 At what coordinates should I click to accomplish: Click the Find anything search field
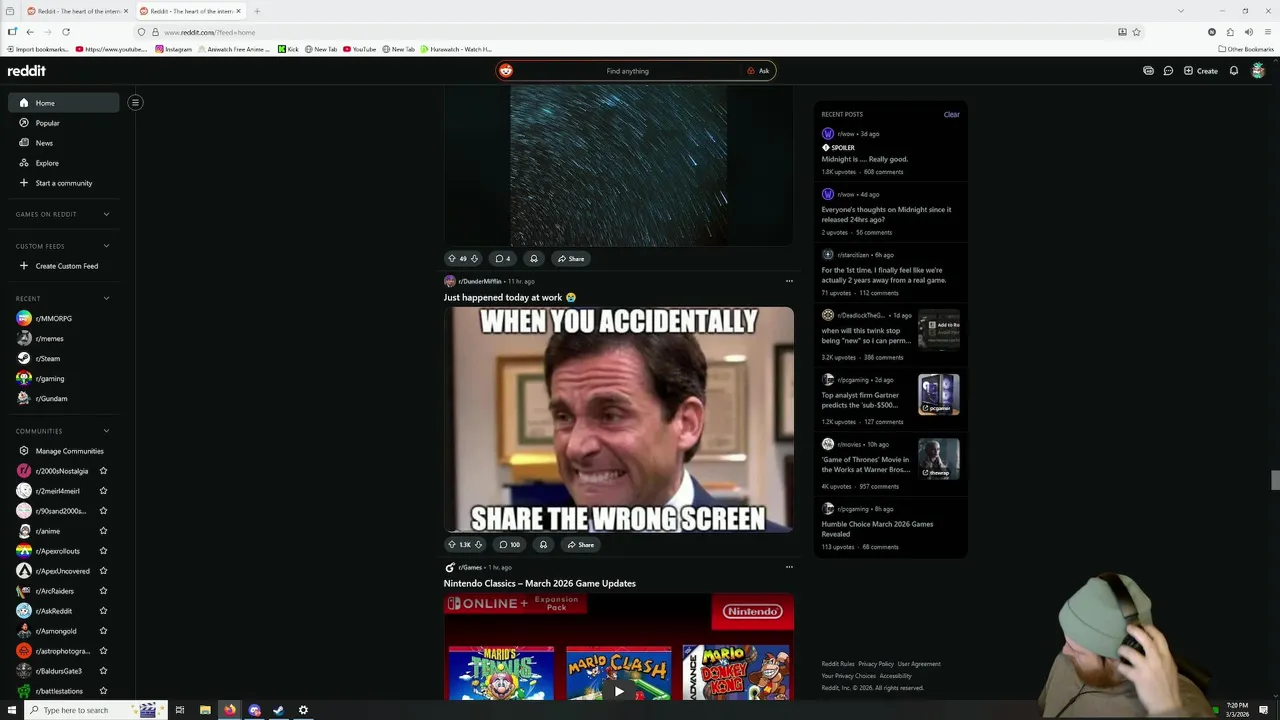pos(627,71)
